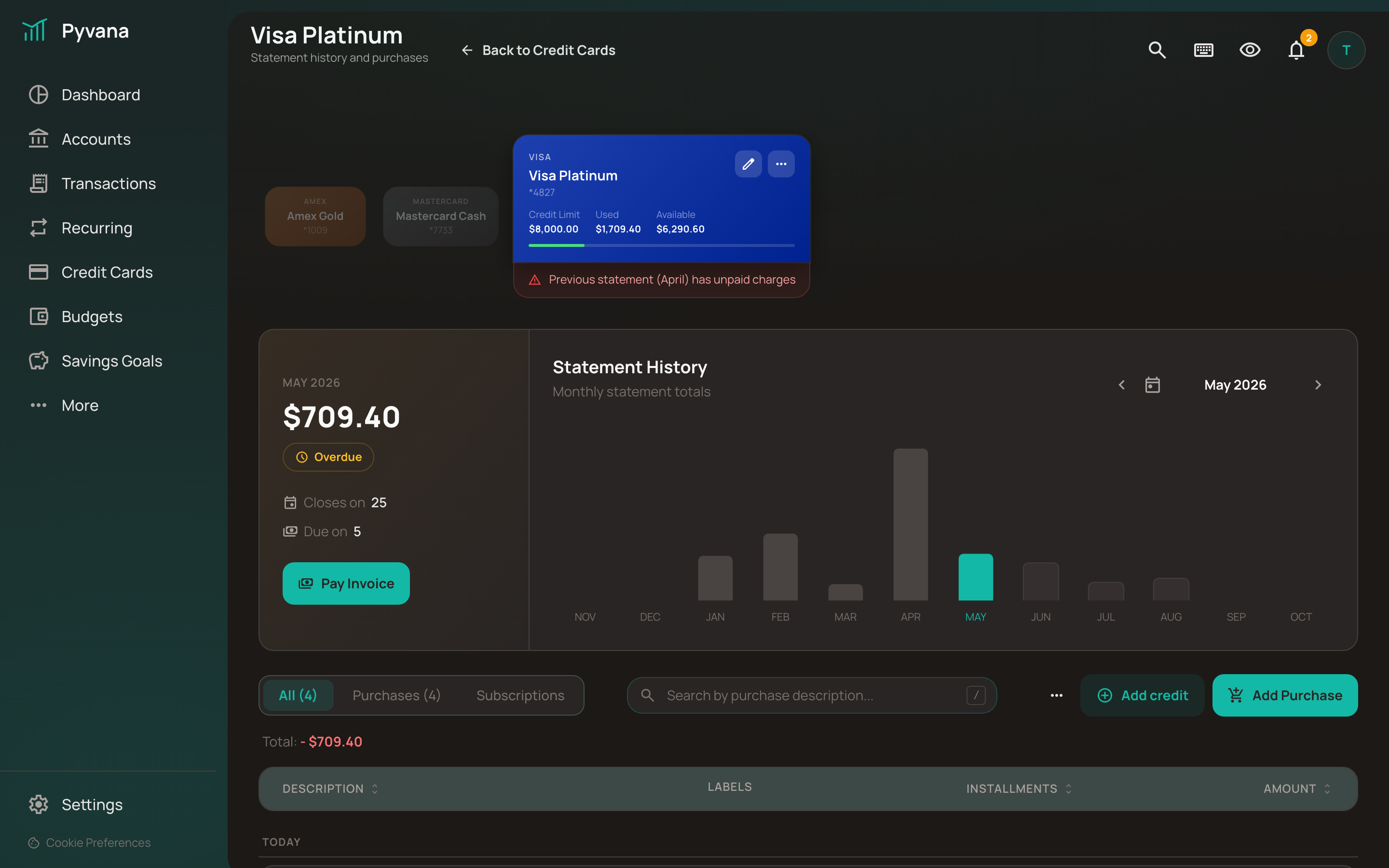Click the Overdue status badge
Viewport: 1389px width, 868px height.
point(328,457)
